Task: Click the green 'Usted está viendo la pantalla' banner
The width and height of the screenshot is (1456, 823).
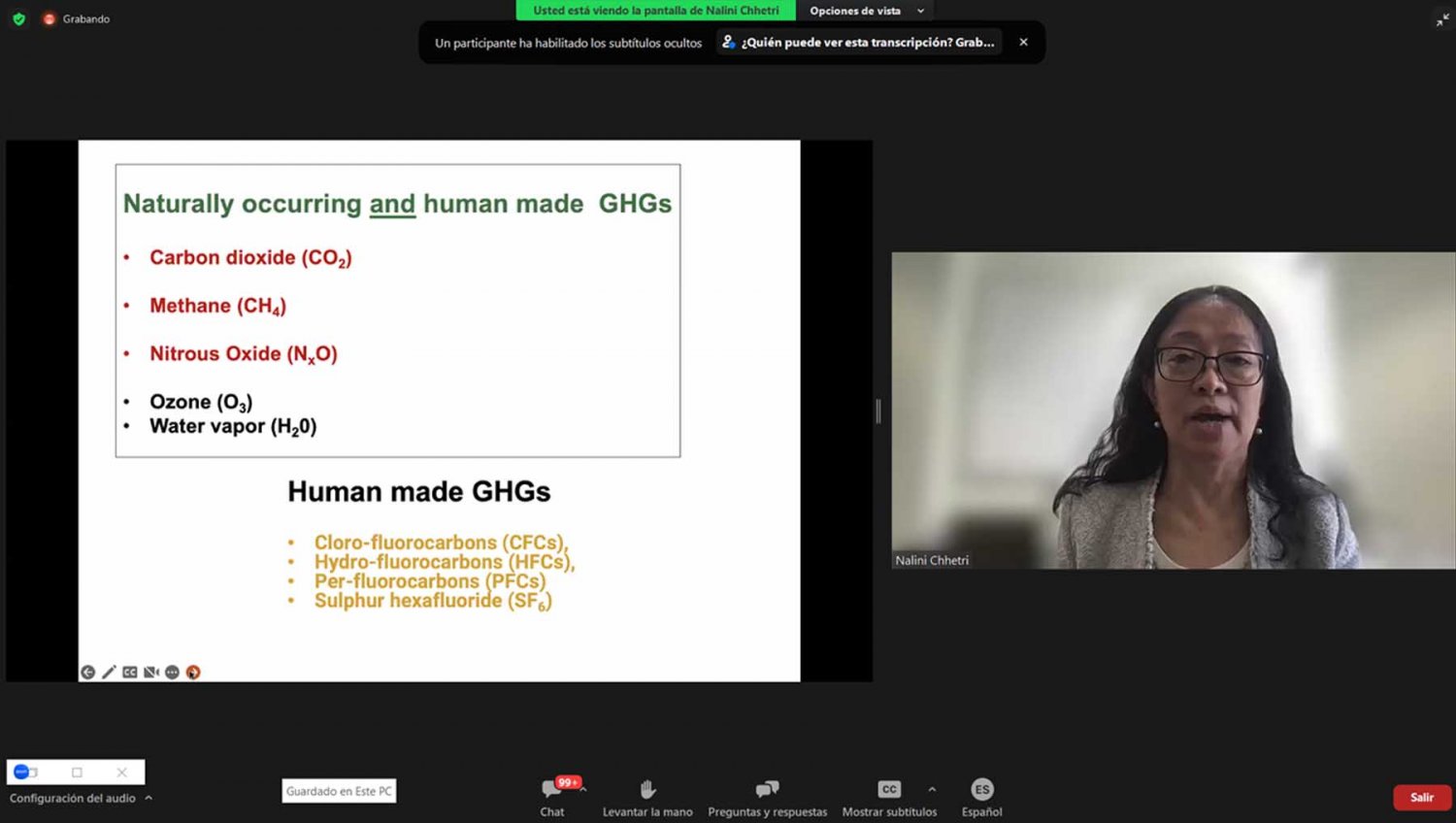Action: (x=656, y=11)
